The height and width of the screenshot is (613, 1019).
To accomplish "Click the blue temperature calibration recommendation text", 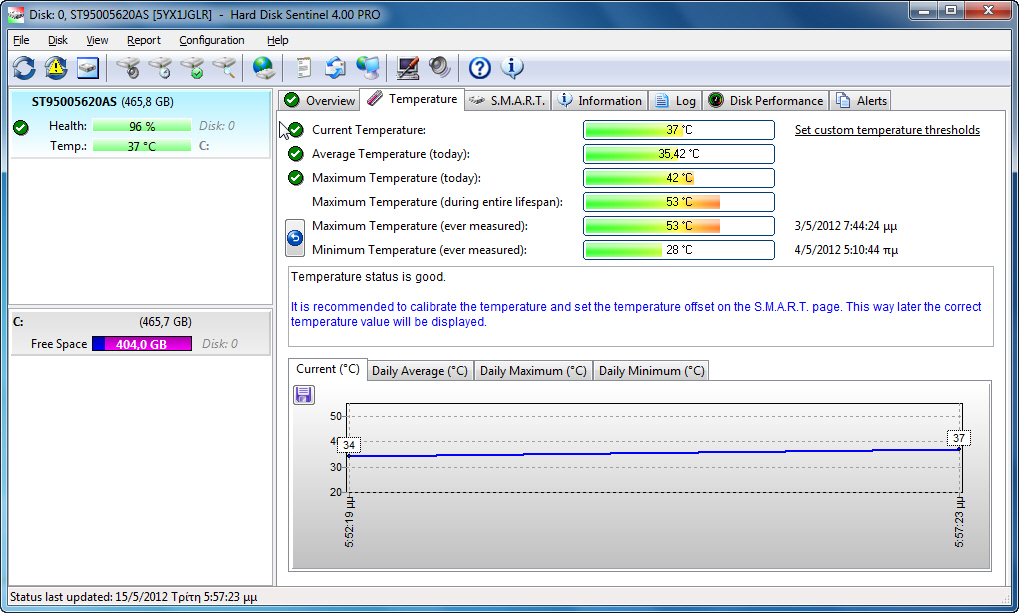I will [x=636, y=314].
